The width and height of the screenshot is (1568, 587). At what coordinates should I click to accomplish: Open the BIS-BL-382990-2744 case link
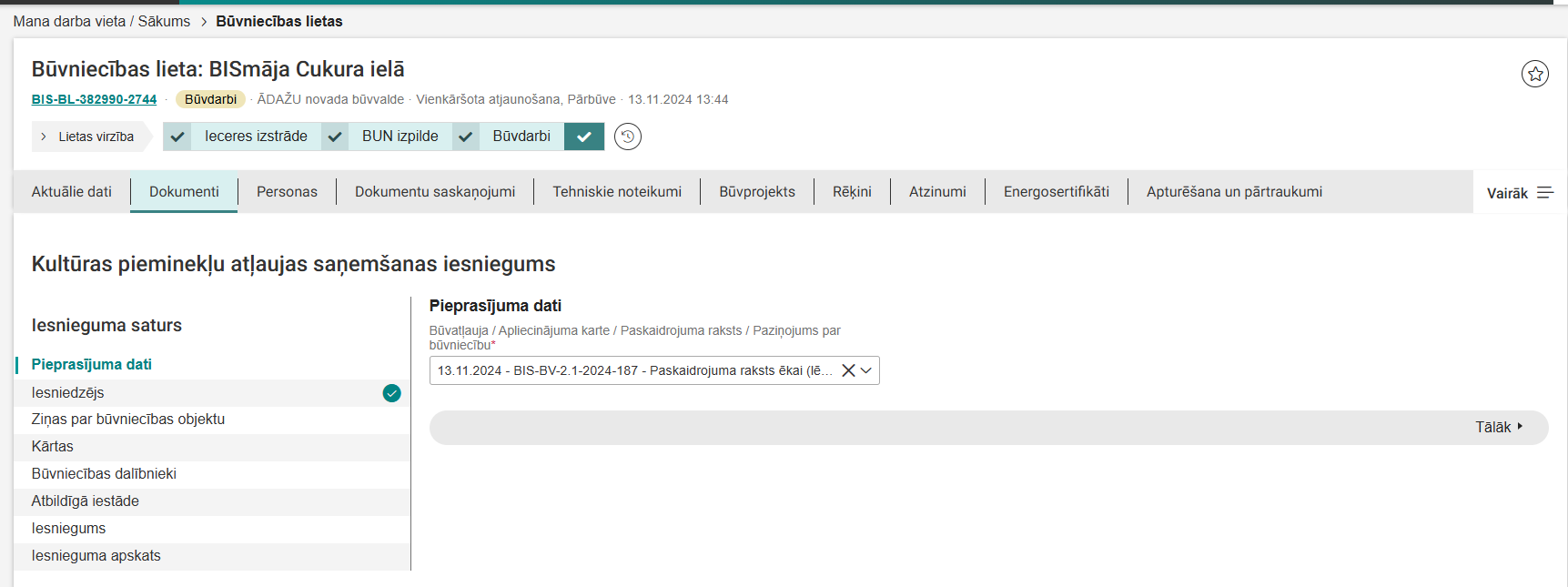point(94,99)
